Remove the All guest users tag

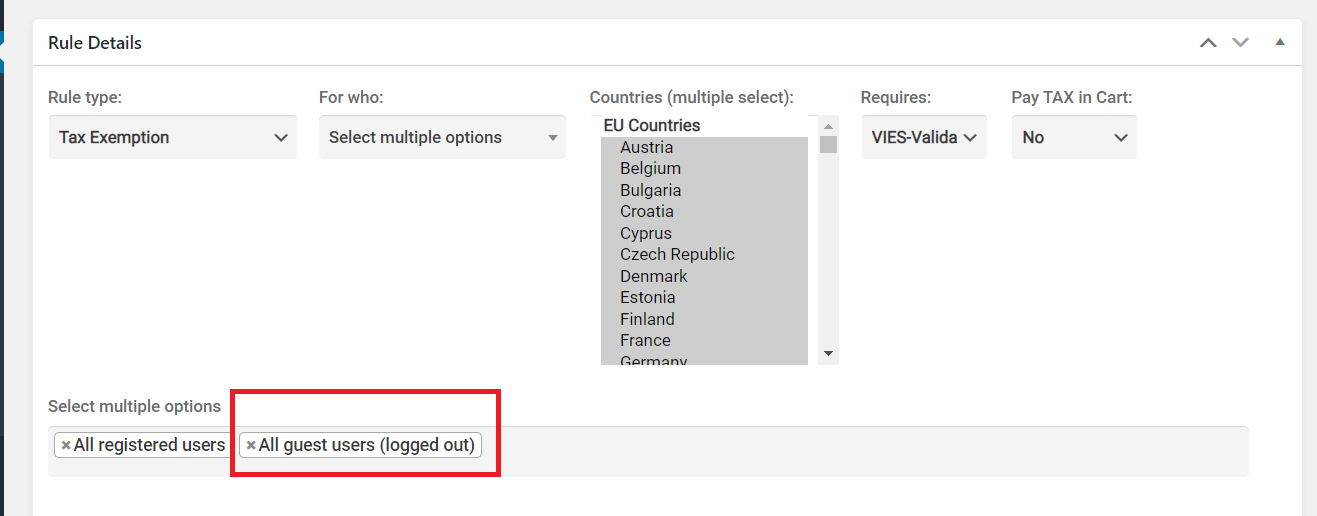251,445
